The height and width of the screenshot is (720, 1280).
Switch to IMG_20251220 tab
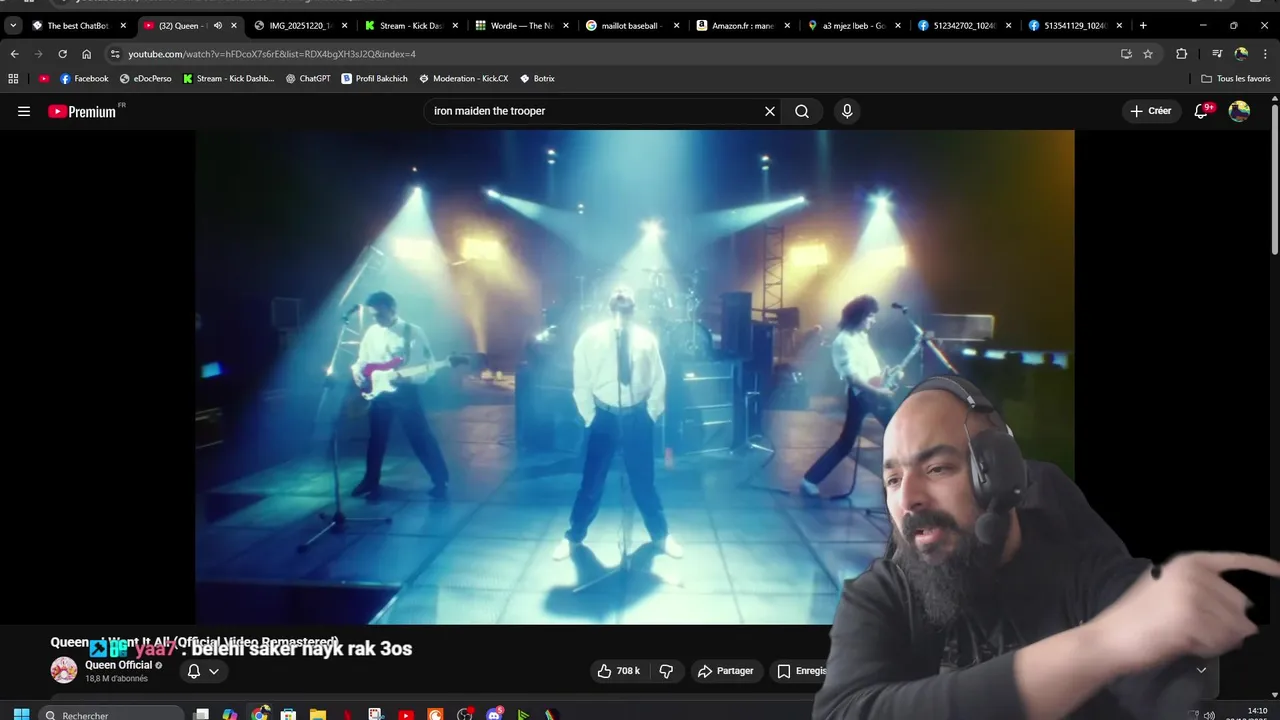pyautogui.click(x=300, y=25)
